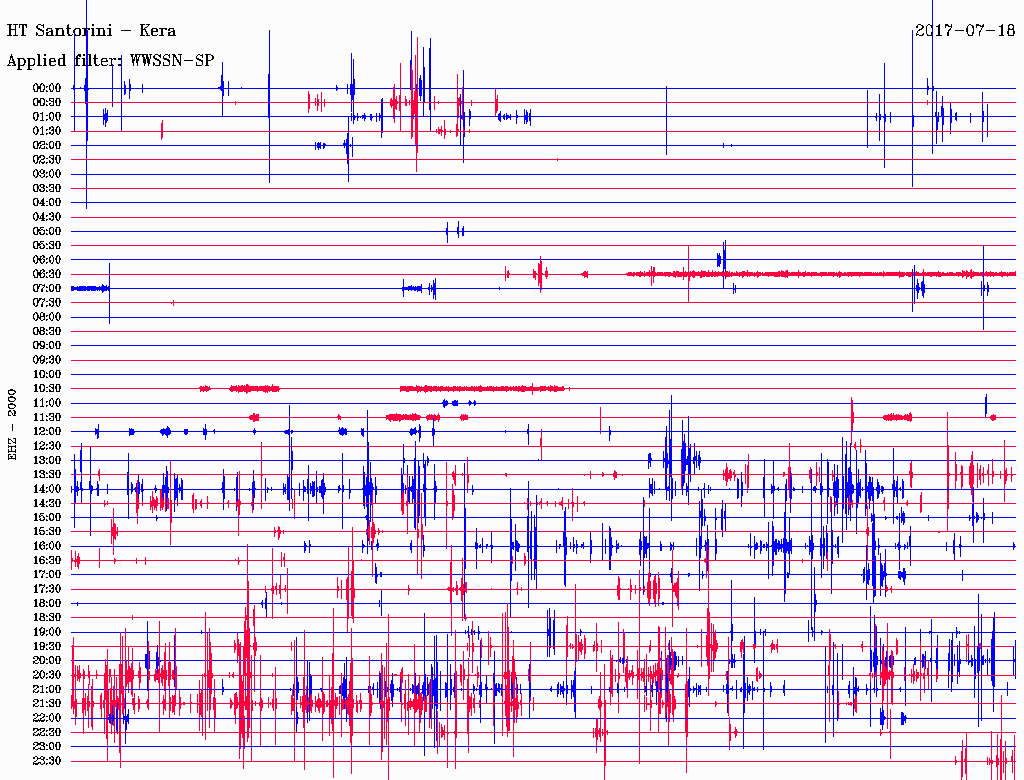Select the 06:00 time label
This screenshot has width=1024, height=780.
[47, 260]
